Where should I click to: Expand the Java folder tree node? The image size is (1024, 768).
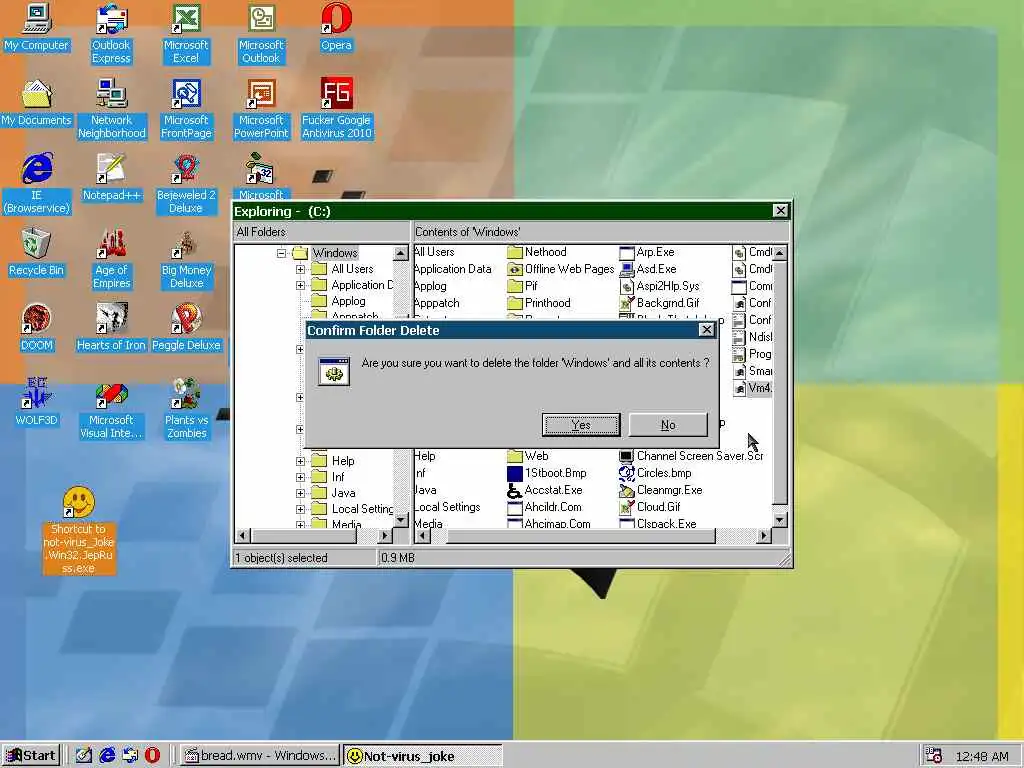click(300, 493)
